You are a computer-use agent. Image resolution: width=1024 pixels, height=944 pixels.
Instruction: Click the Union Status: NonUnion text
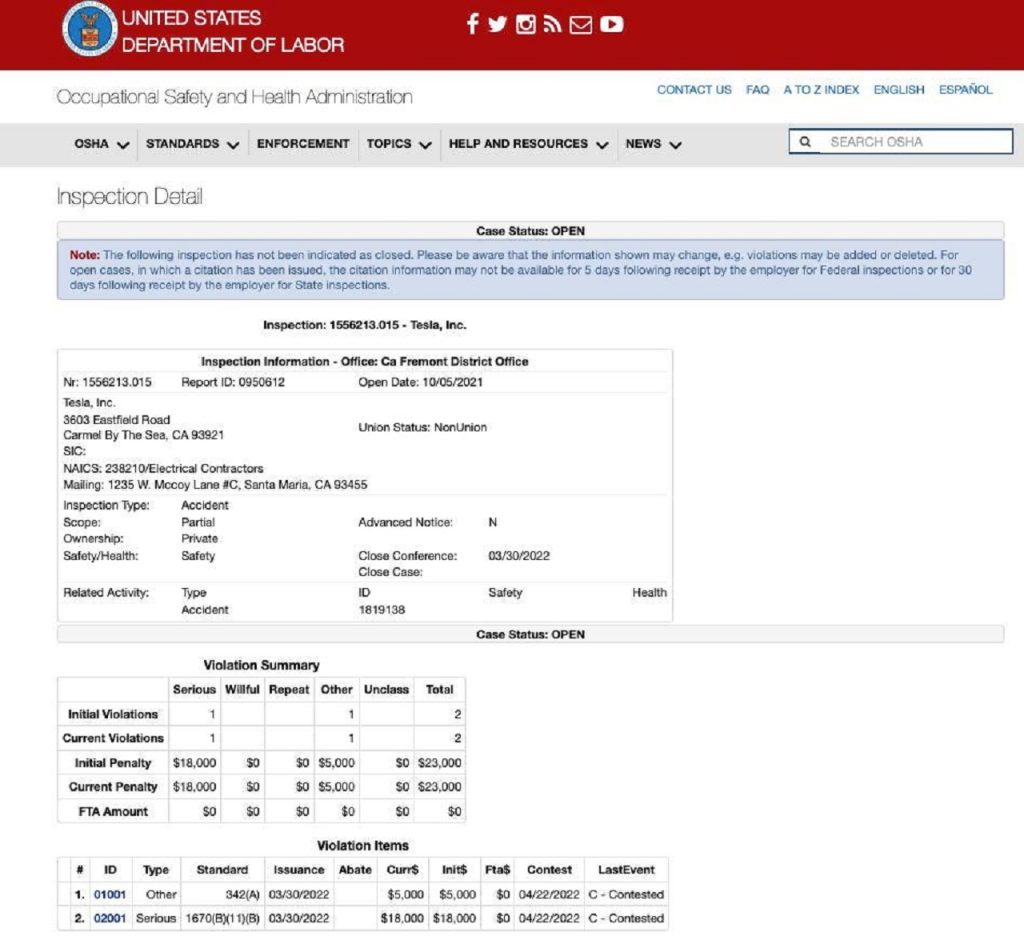tap(423, 428)
